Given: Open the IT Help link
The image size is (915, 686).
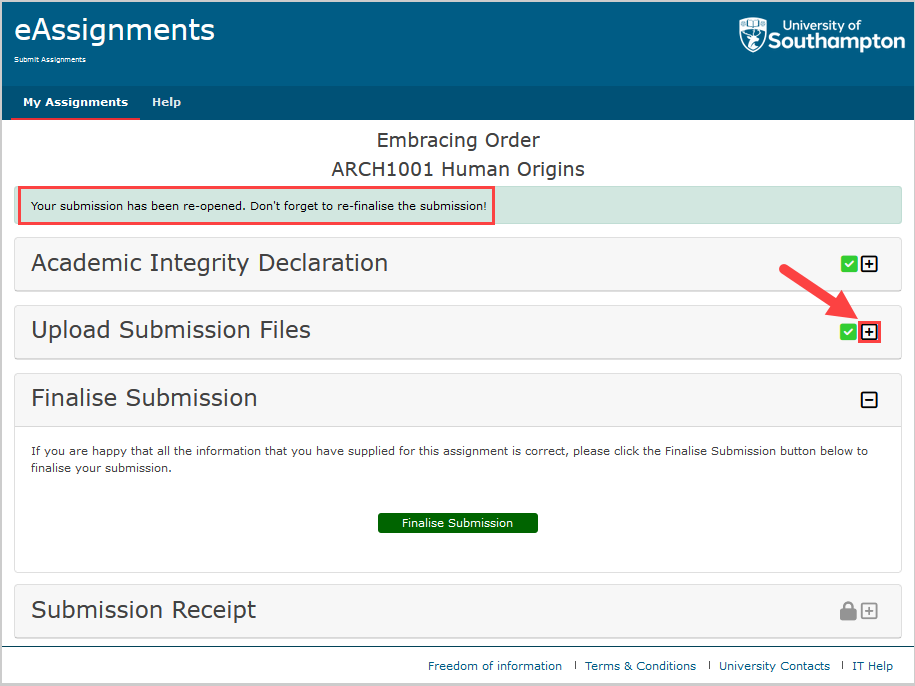Looking at the screenshot, I should (x=872, y=665).
